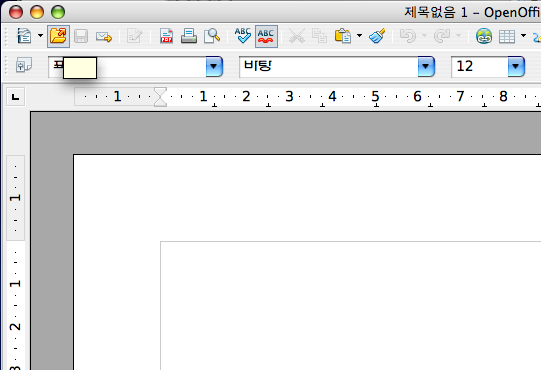Image resolution: width=541 pixels, height=370 pixels.
Task: Click the red close window button
Action: click(x=16, y=12)
